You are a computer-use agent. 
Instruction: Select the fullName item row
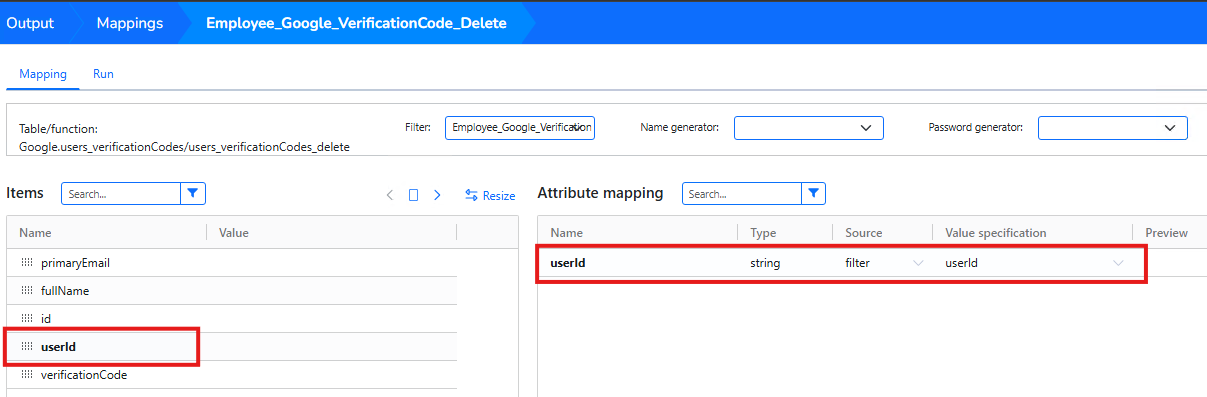tap(232, 291)
